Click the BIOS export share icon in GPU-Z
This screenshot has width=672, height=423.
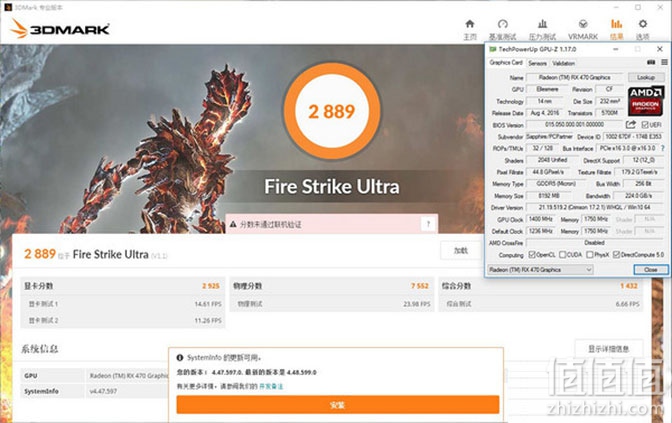click(x=630, y=125)
